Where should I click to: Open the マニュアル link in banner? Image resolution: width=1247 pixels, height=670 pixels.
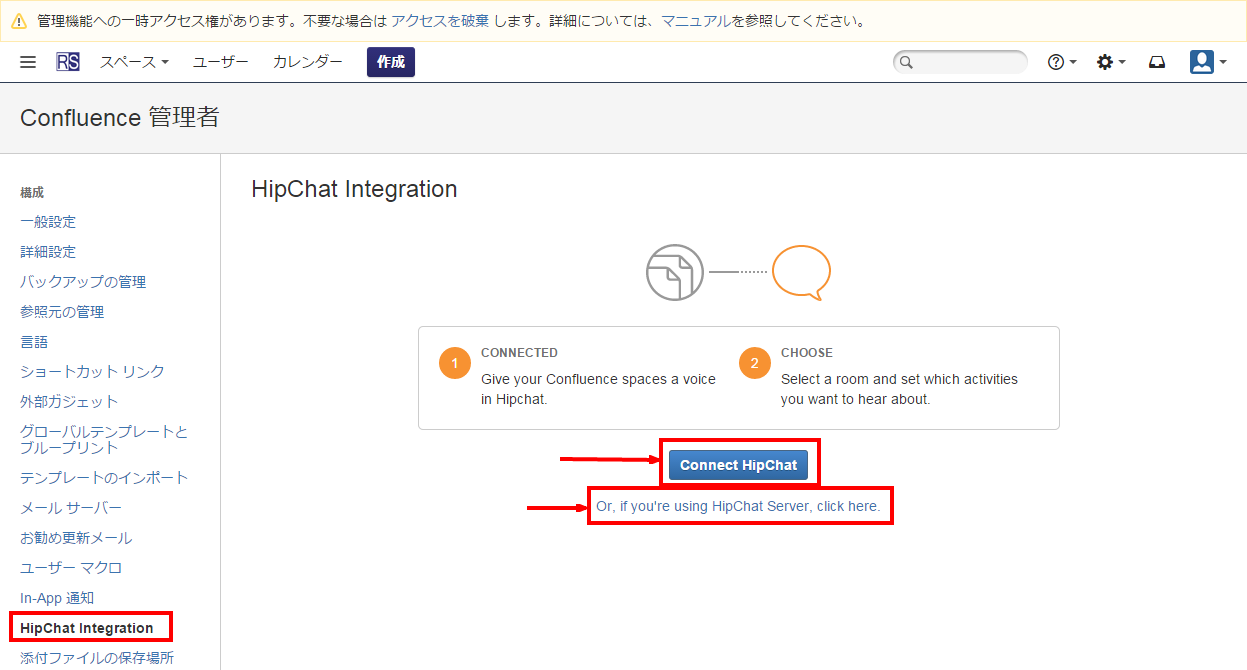pos(696,20)
